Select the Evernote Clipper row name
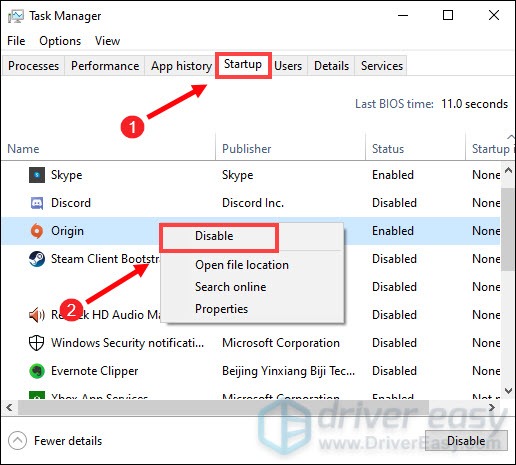The height and width of the screenshot is (465, 516). pyautogui.click(x=94, y=371)
